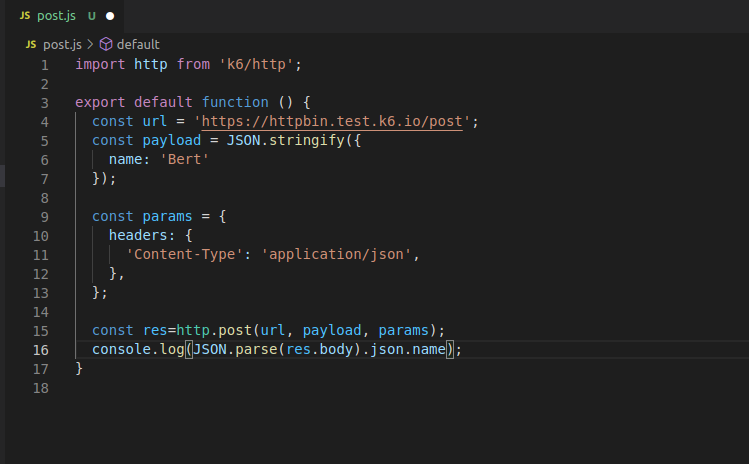Image resolution: width=749 pixels, height=464 pixels.
Task: Follow the https://httpbin.test.k6.io/post link
Action: click(x=332, y=121)
